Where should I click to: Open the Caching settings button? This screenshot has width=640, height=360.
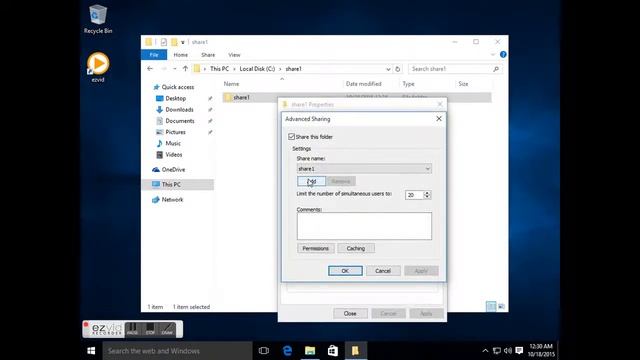[x=356, y=248]
